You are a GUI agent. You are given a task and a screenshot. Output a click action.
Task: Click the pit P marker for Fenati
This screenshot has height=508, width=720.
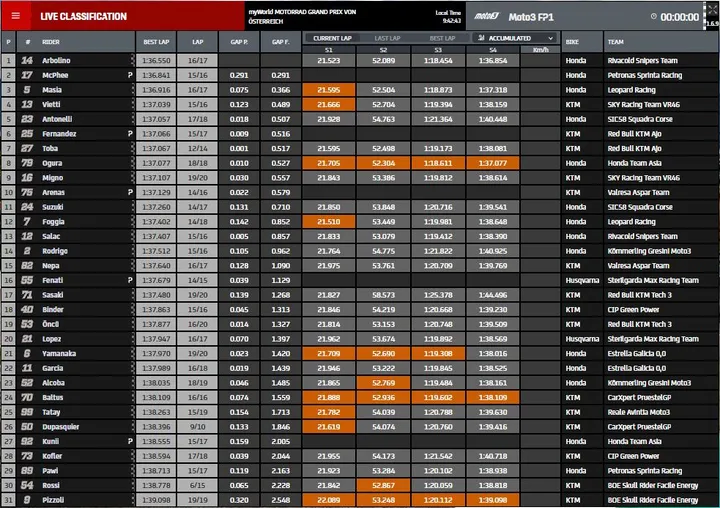pos(130,280)
